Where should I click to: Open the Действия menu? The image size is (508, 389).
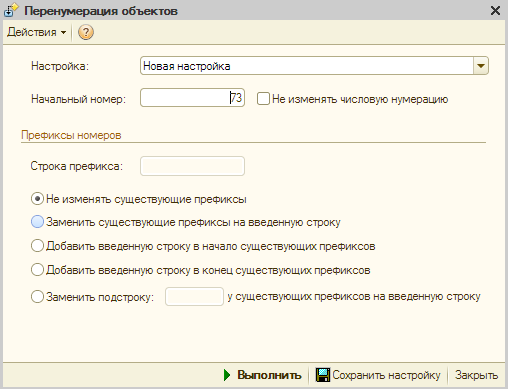coord(37,32)
